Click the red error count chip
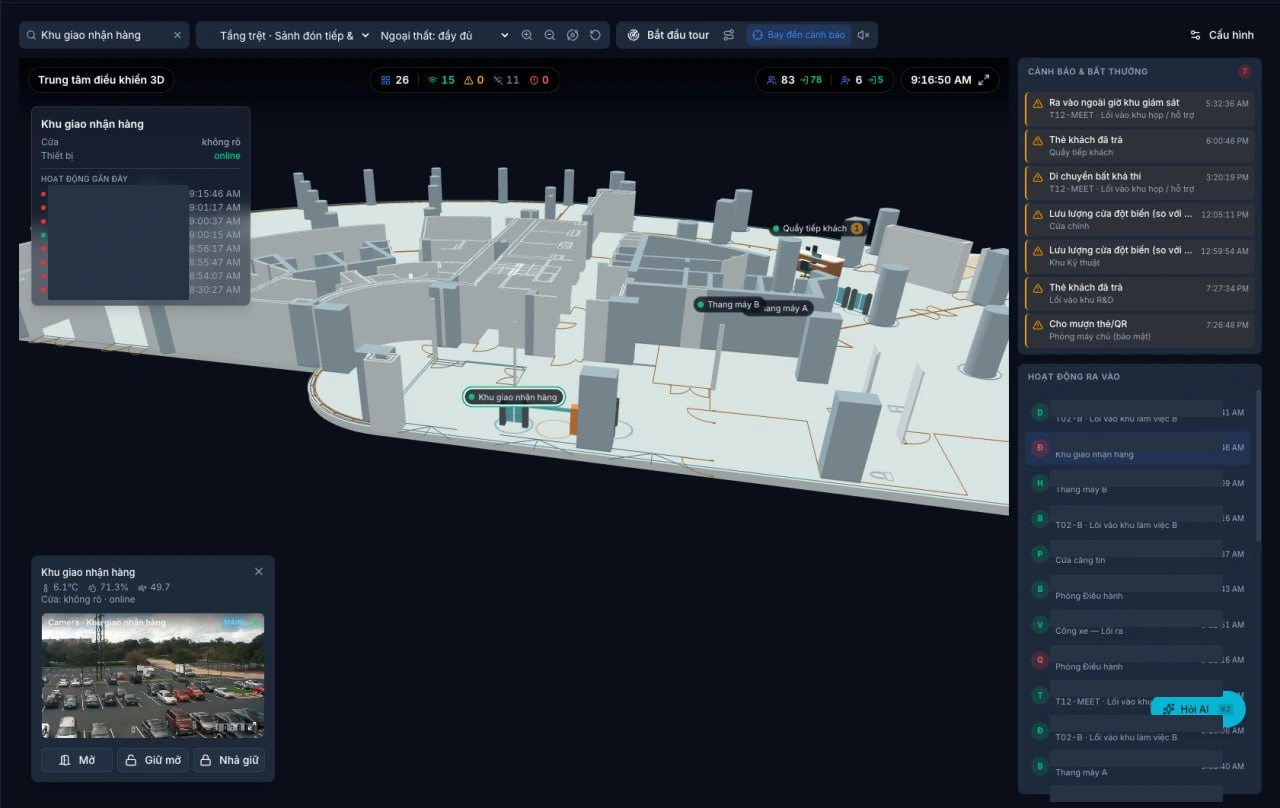This screenshot has width=1280, height=808. tap(539, 80)
